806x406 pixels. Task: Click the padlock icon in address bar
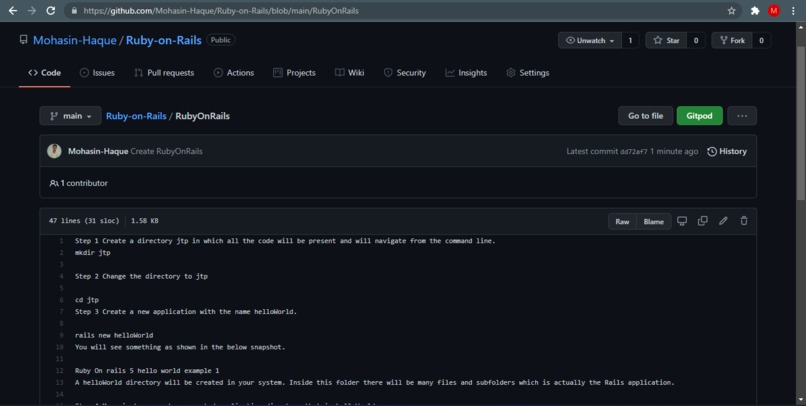pos(74,11)
